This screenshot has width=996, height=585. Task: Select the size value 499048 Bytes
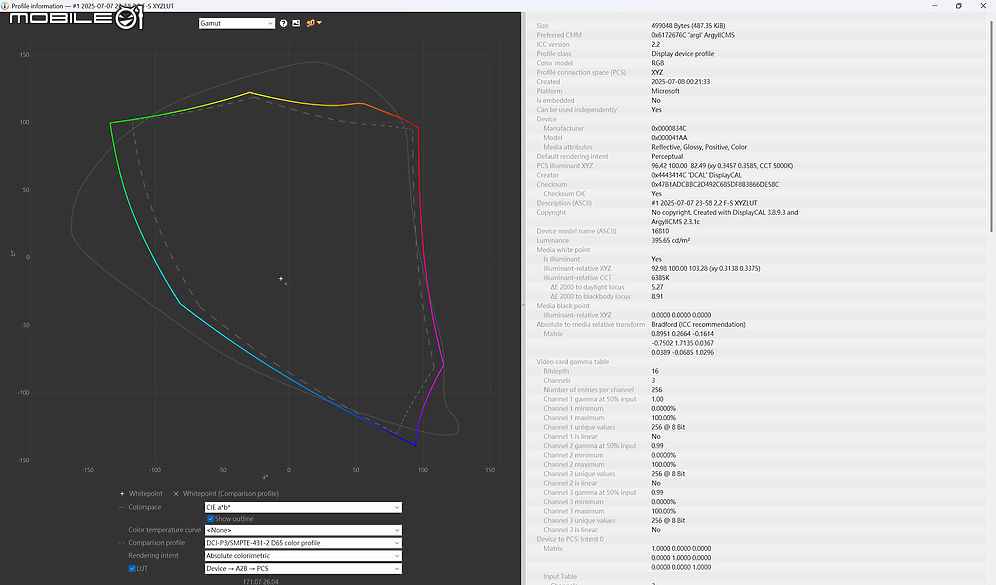pos(688,26)
